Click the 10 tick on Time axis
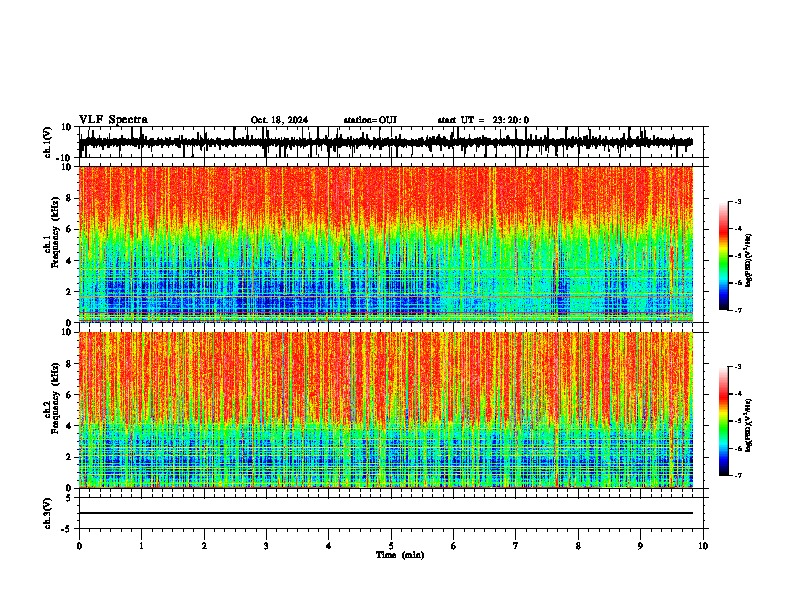 coord(703,546)
